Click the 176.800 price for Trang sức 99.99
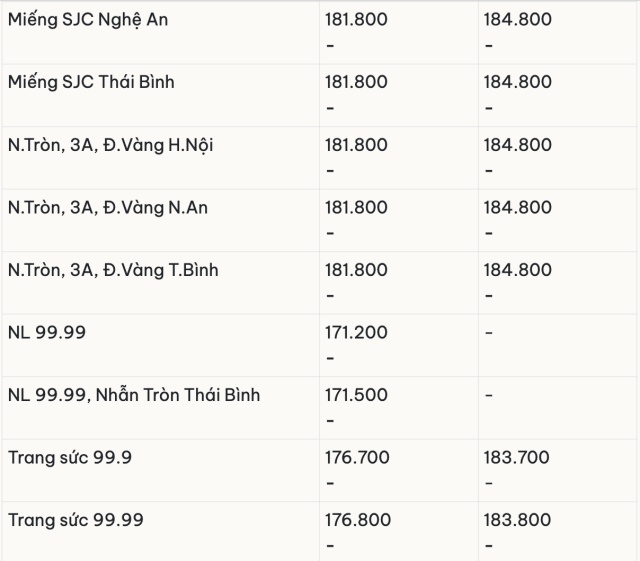 point(357,520)
